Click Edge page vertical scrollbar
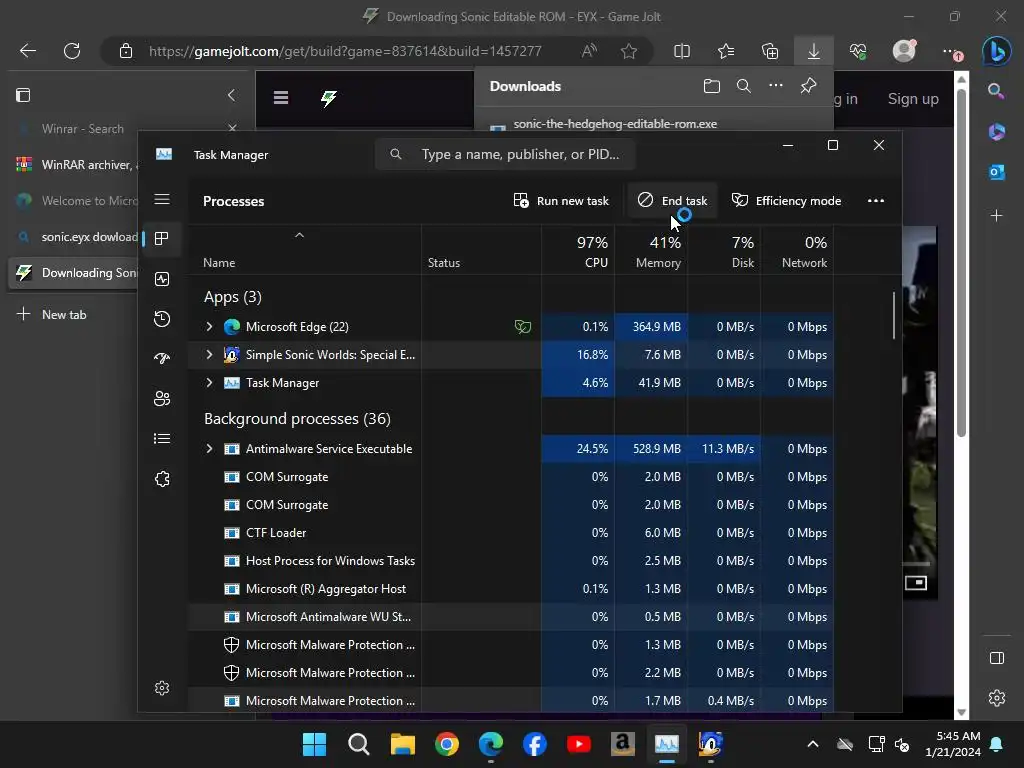 961,261
